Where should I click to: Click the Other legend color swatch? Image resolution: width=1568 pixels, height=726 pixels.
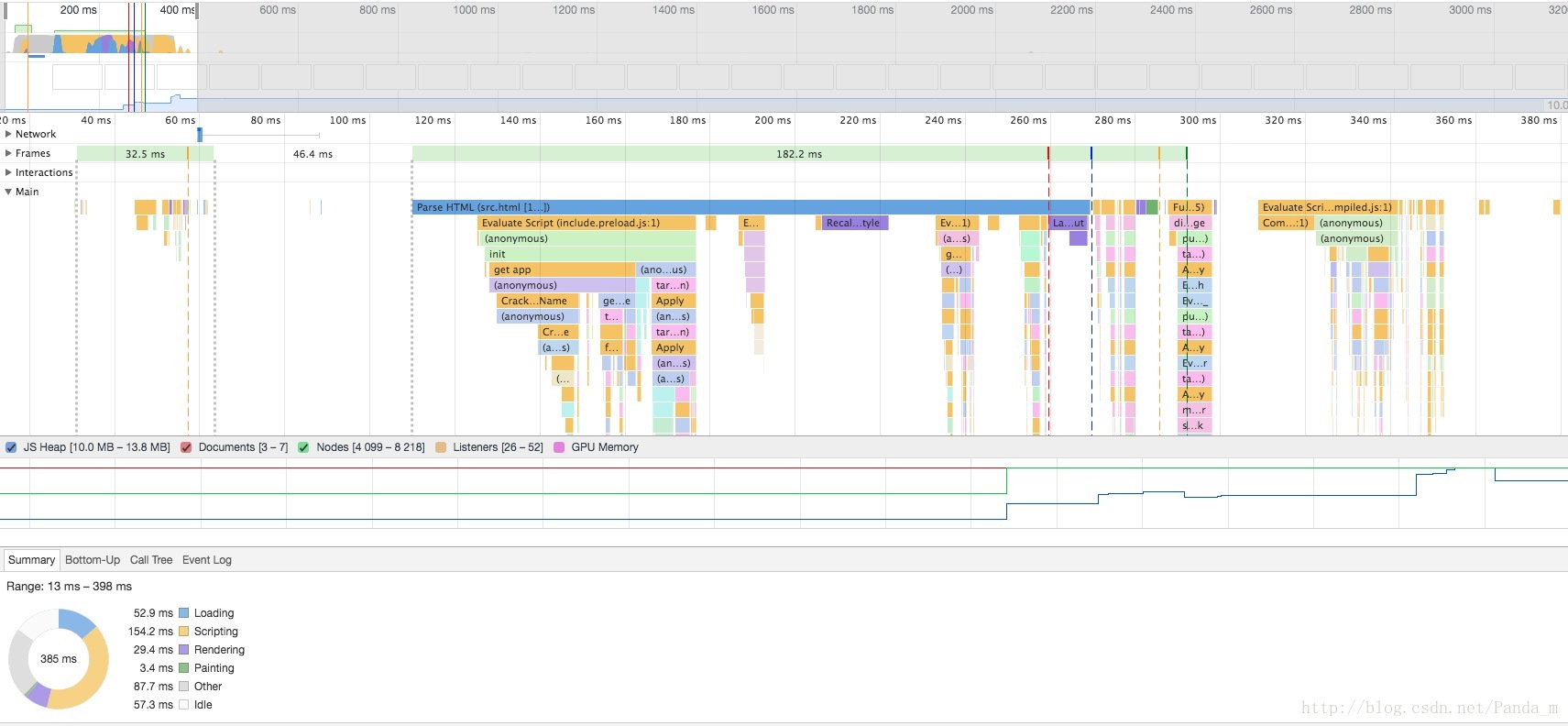tap(184, 687)
